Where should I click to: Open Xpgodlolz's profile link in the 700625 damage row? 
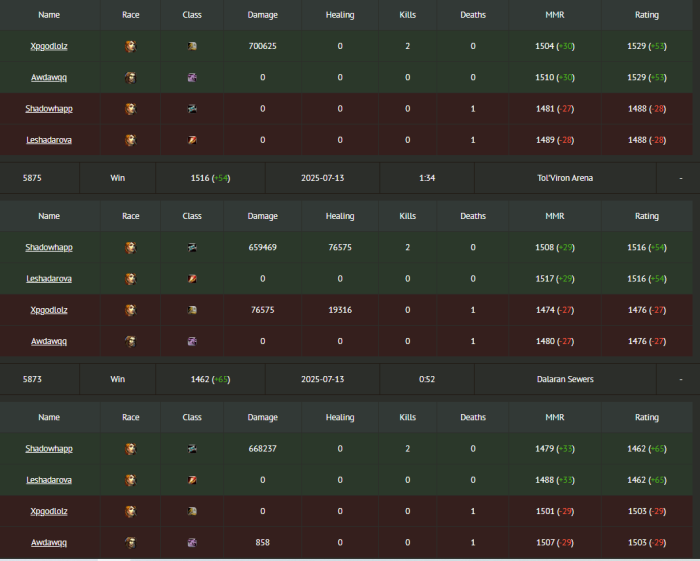coord(49,46)
